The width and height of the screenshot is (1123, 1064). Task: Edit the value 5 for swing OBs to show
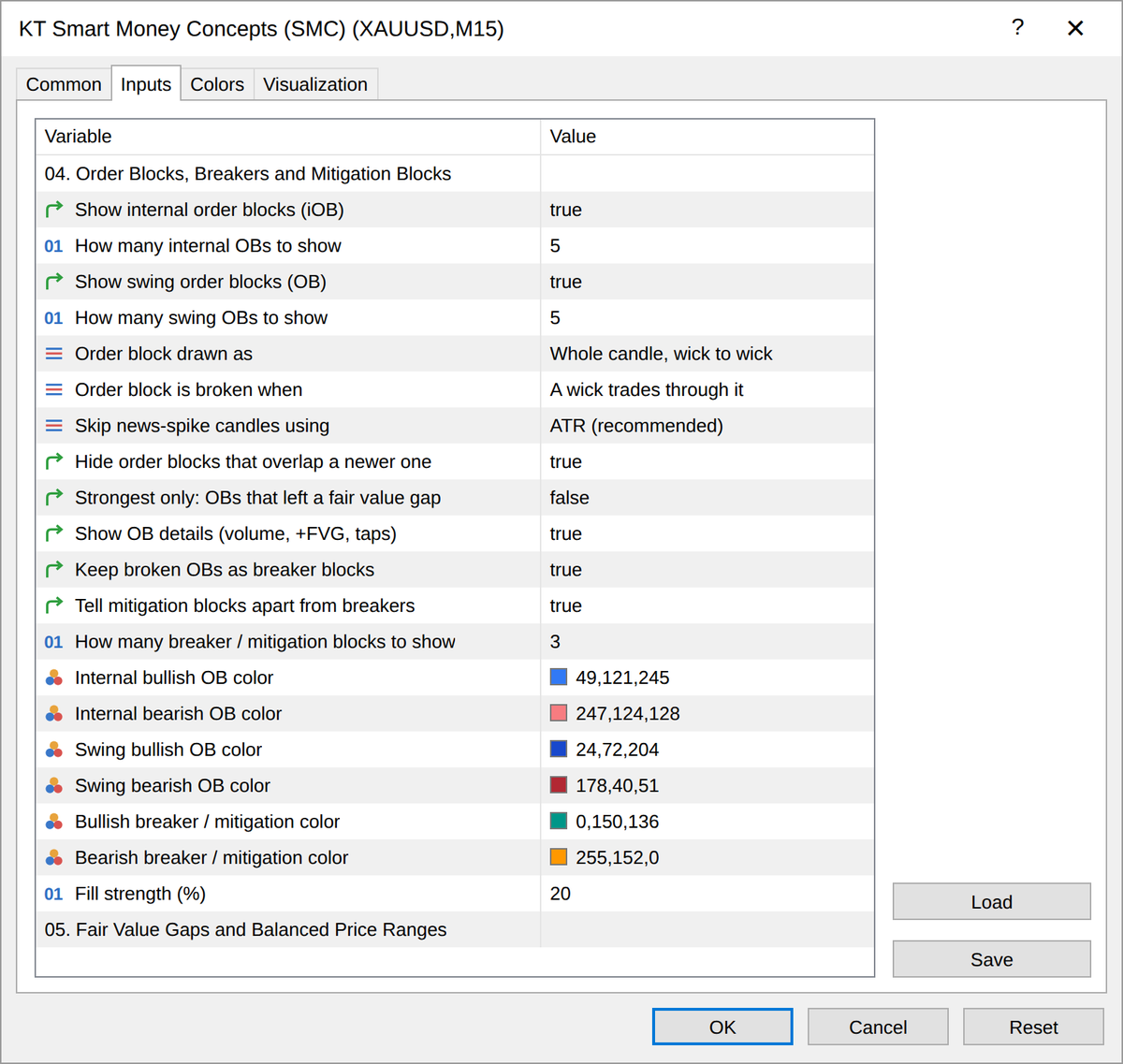click(707, 318)
